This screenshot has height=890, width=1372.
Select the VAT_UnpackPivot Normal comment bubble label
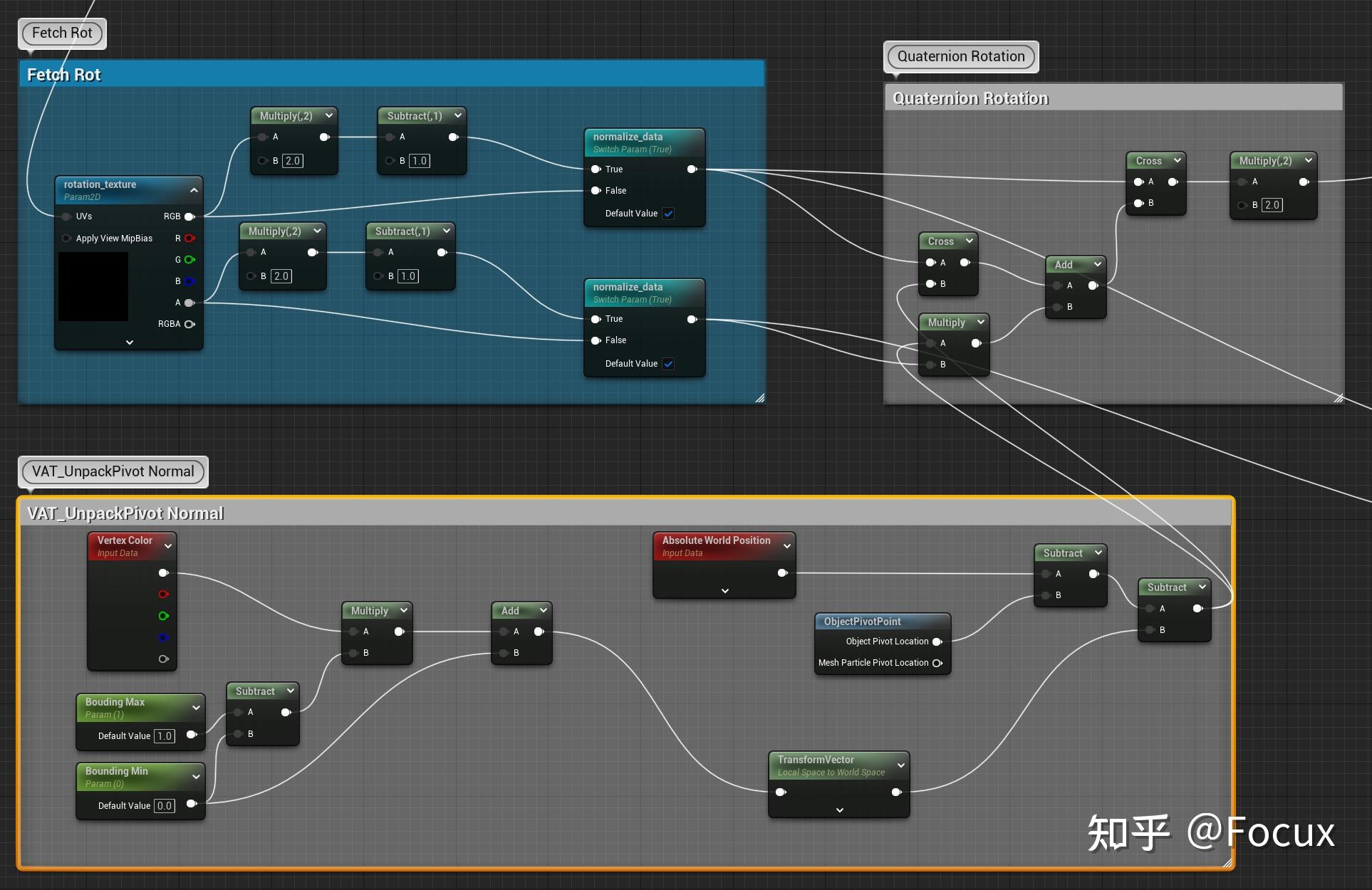113,471
